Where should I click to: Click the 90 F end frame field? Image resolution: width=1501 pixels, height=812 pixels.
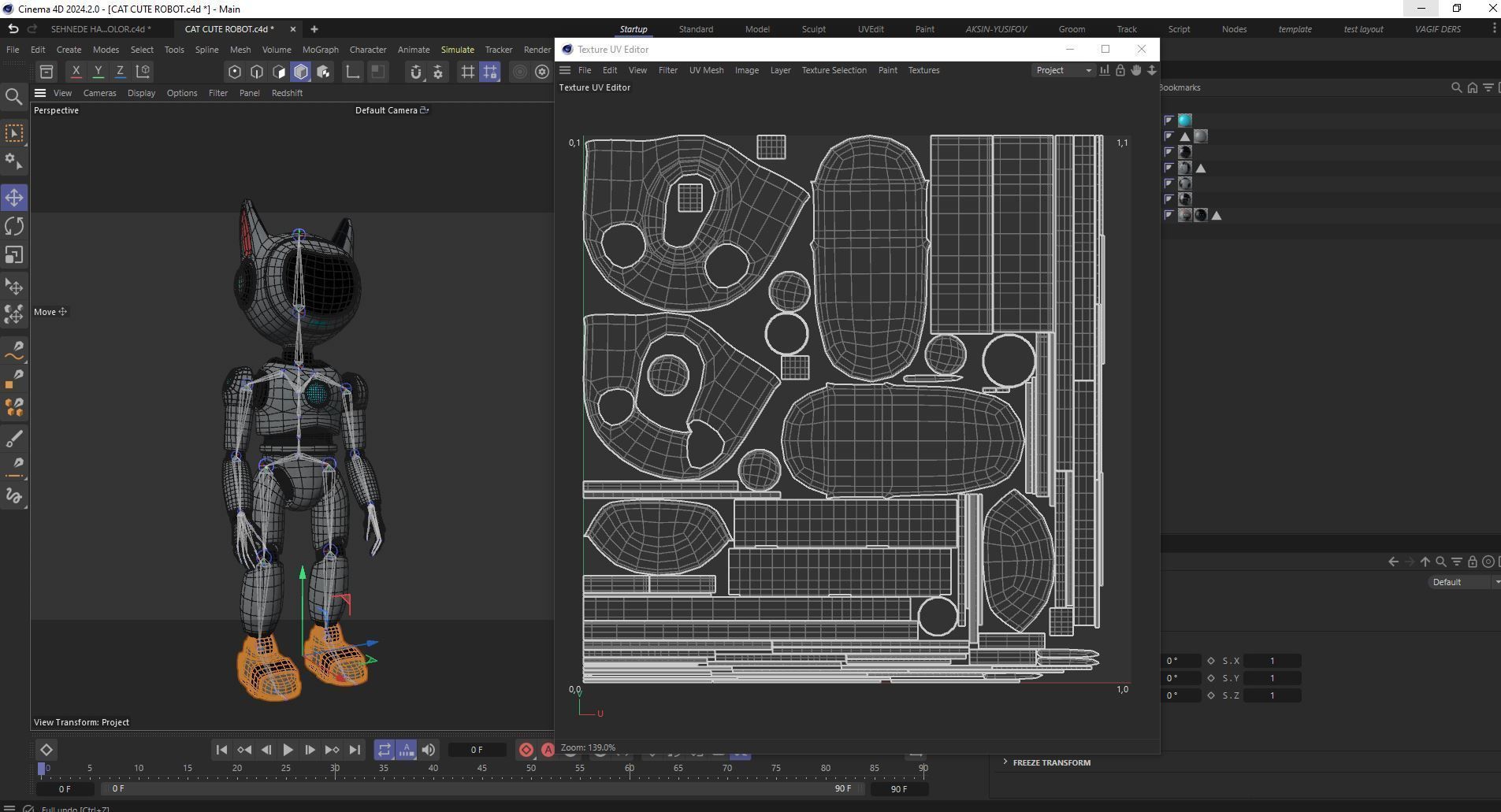(899, 788)
